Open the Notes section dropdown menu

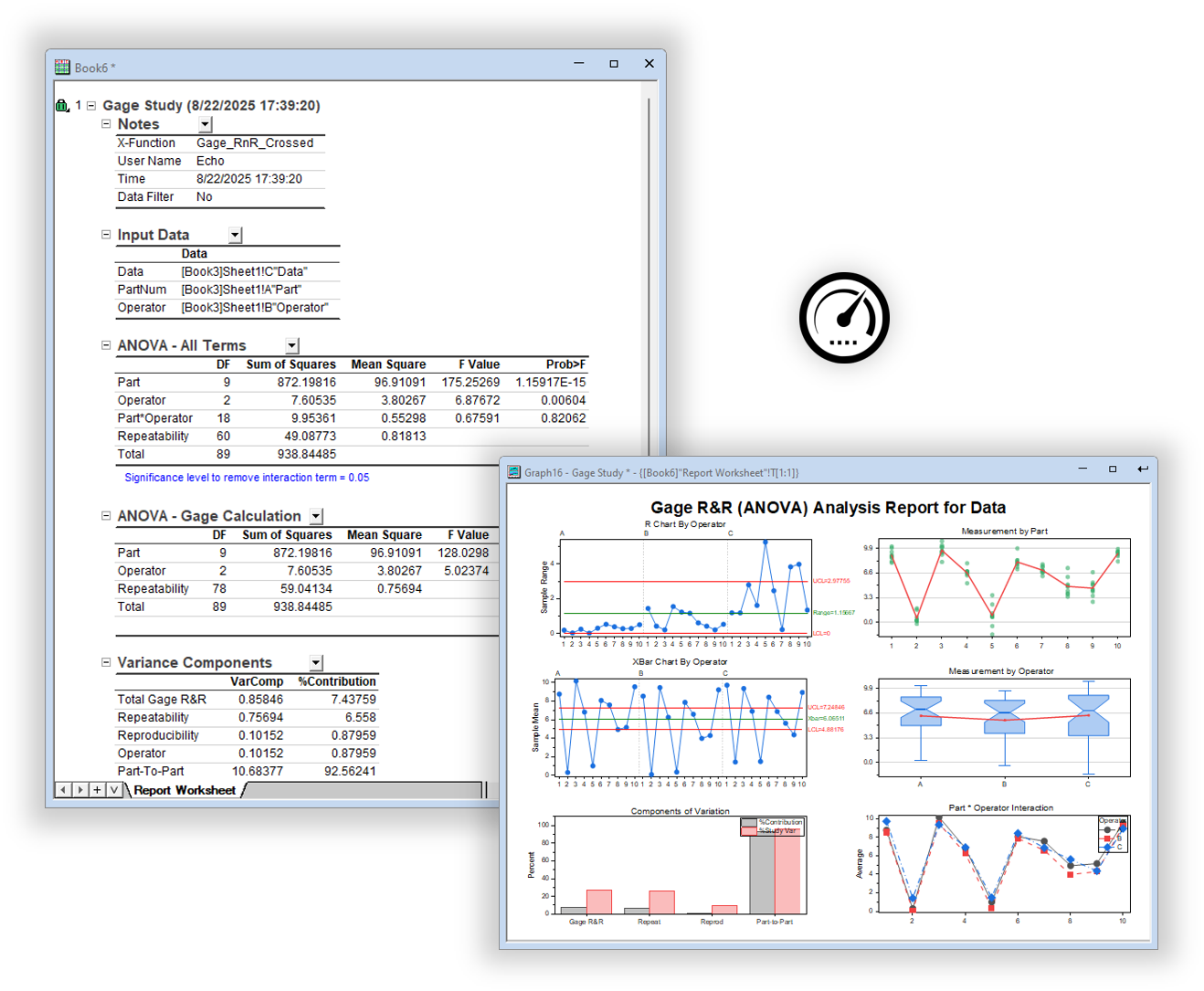click(205, 124)
